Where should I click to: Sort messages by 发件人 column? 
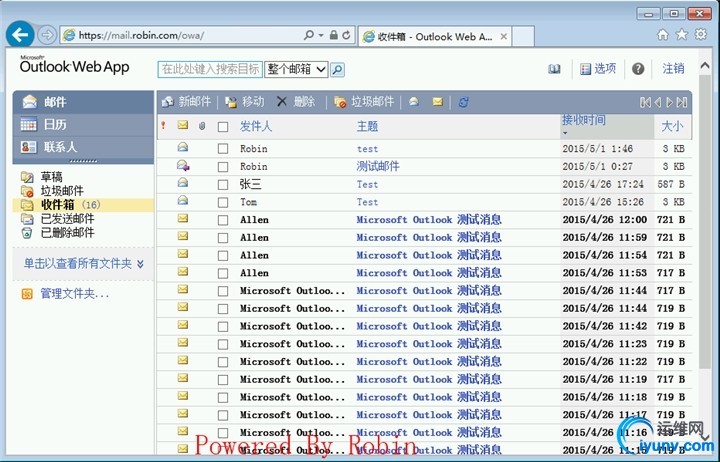coord(256,126)
